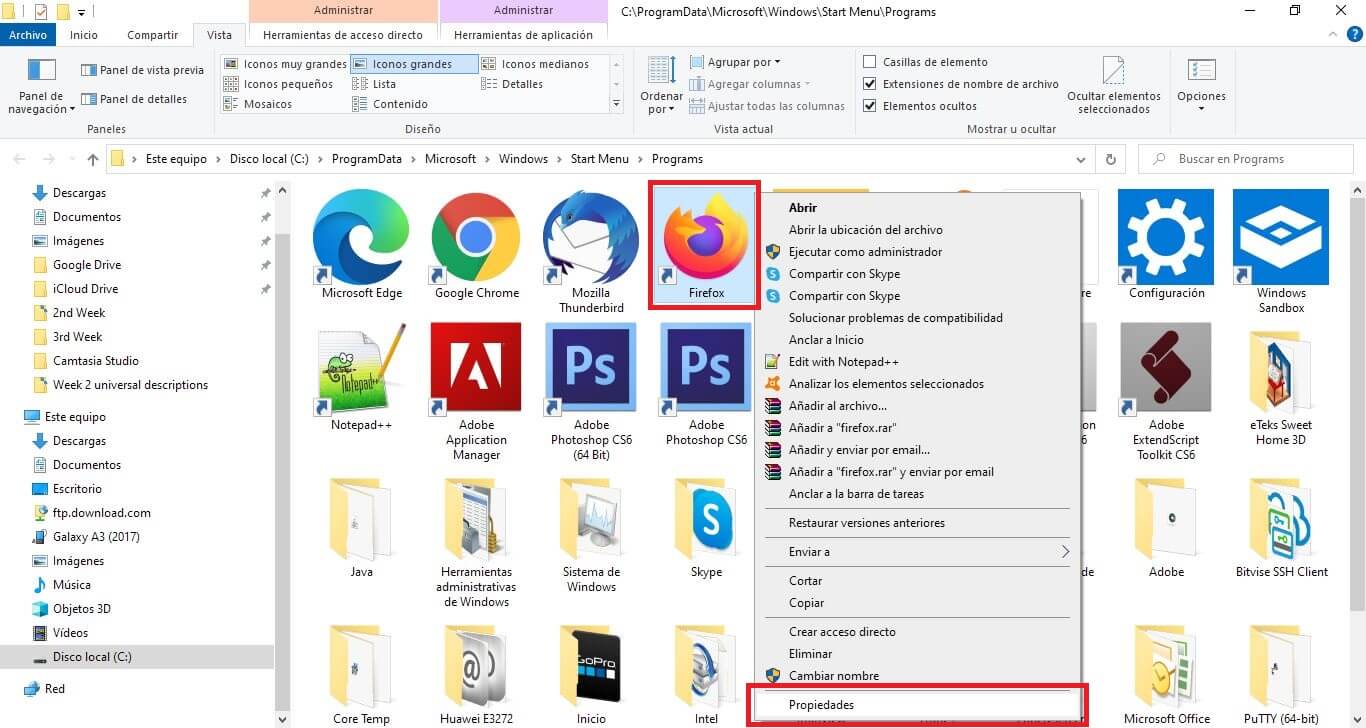Toggle Panel de vista previa

pos(142,70)
